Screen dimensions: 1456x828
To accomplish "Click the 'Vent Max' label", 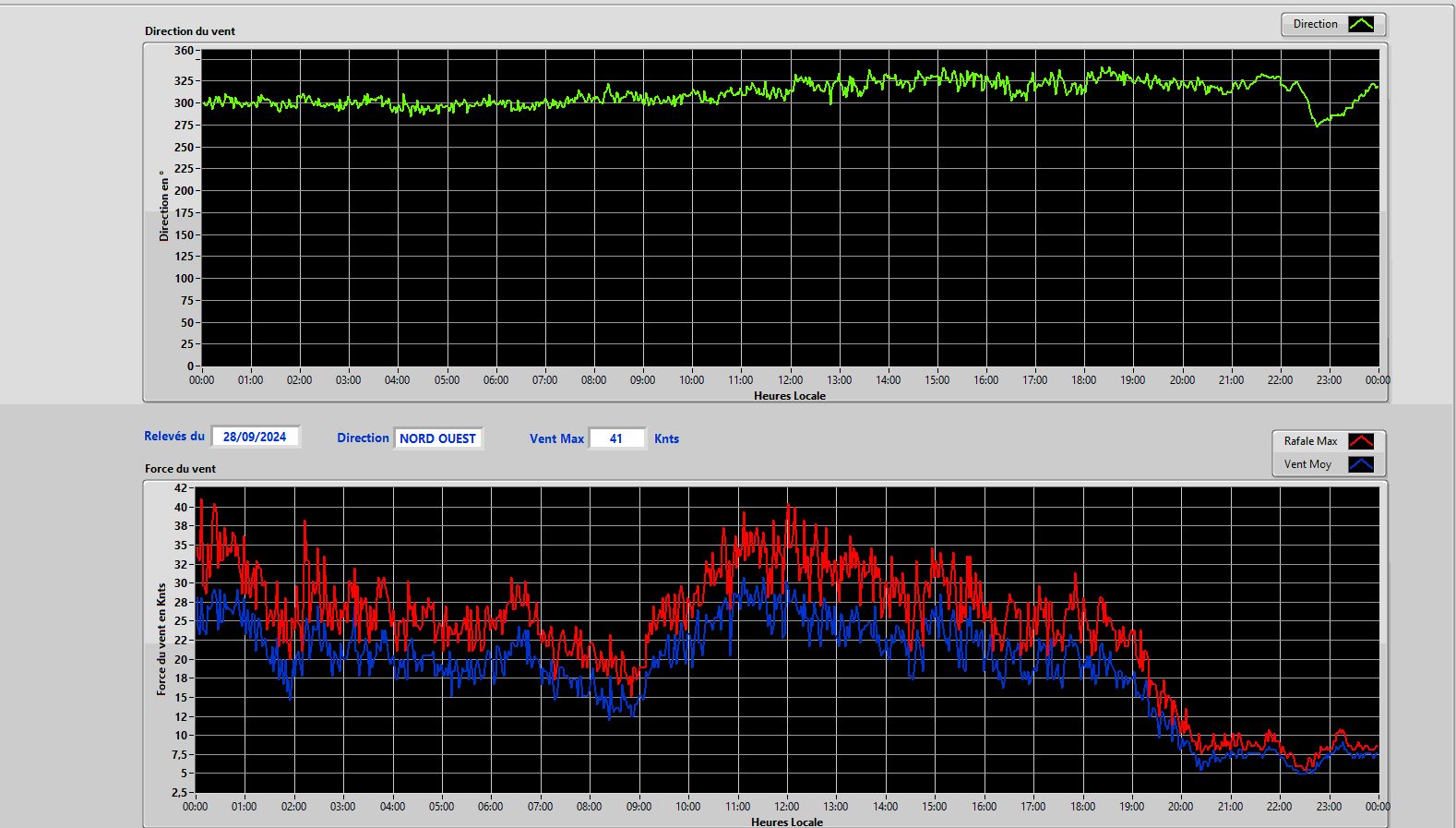I will point(556,438).
